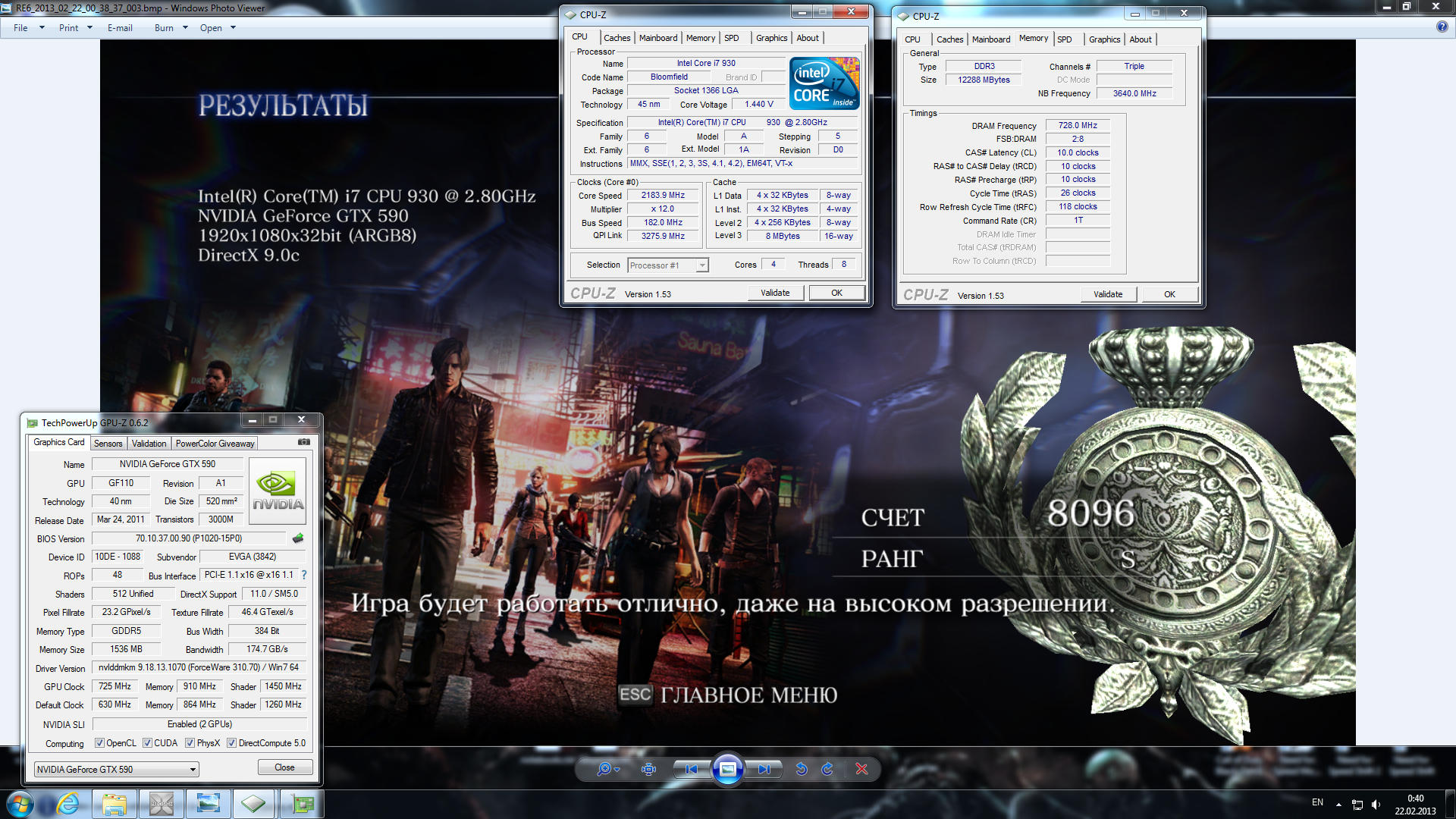Click the Core Speed value 2183.9 MHz
Image resolution: width=1456 pixels, height=819 pixels.
pyautogui.click(x=663, y=196)
